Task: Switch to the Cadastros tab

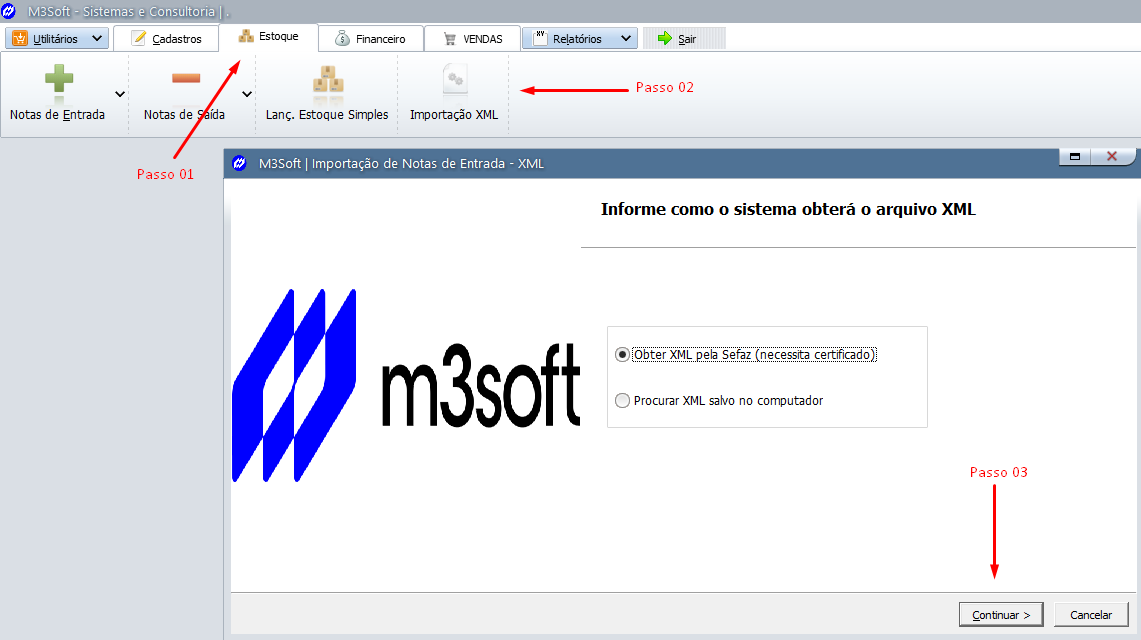Action: 166,39
